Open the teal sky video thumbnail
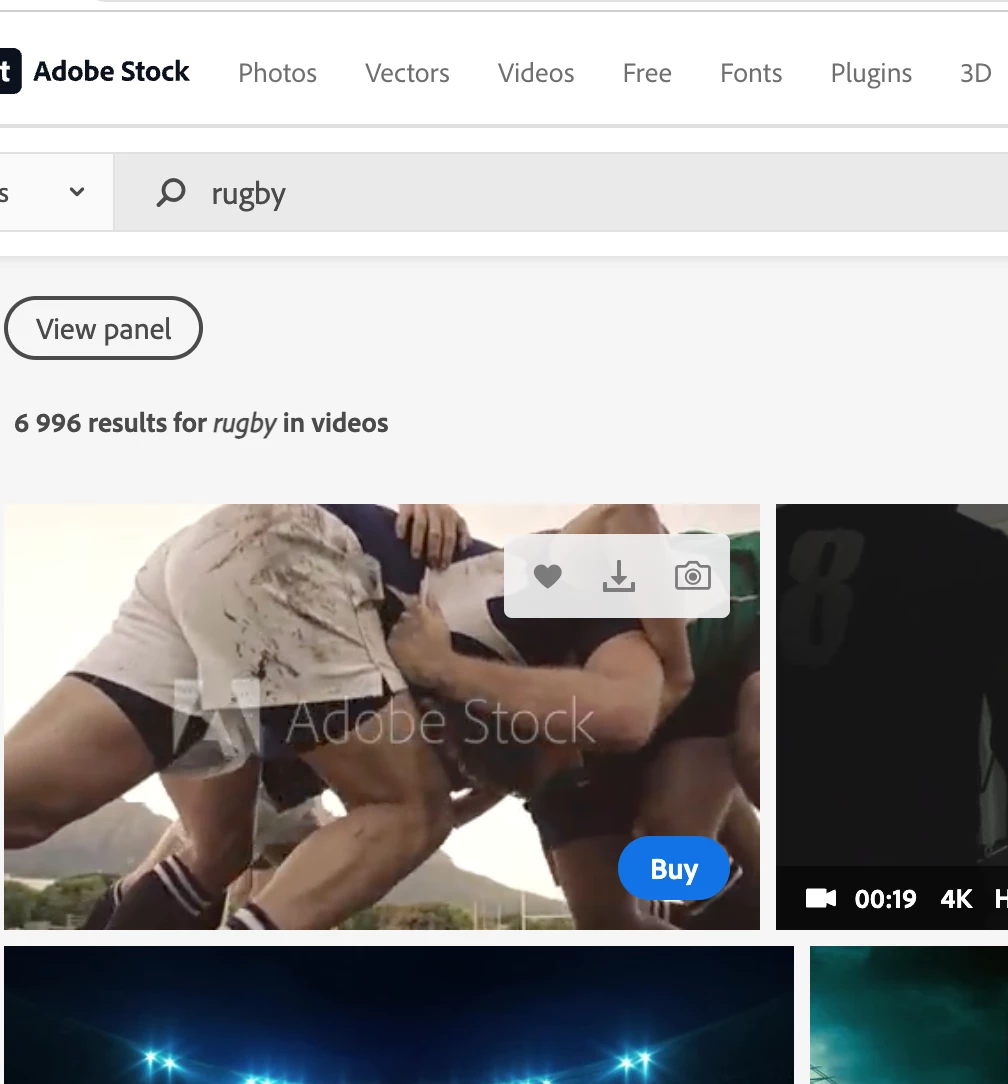This screenshot has height=1084, width=1008. pos(909,1015)
